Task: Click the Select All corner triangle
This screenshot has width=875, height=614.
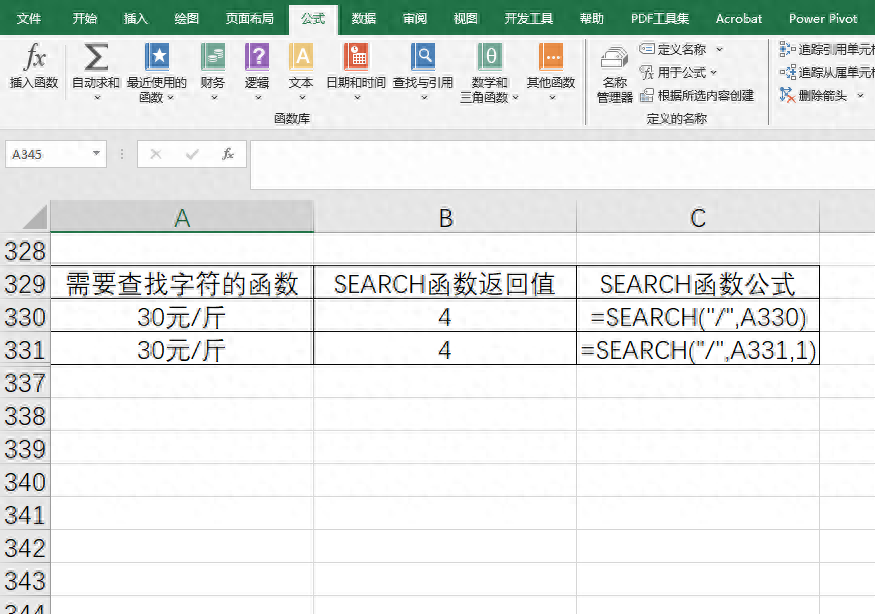Action: click(x=35, y=217)
